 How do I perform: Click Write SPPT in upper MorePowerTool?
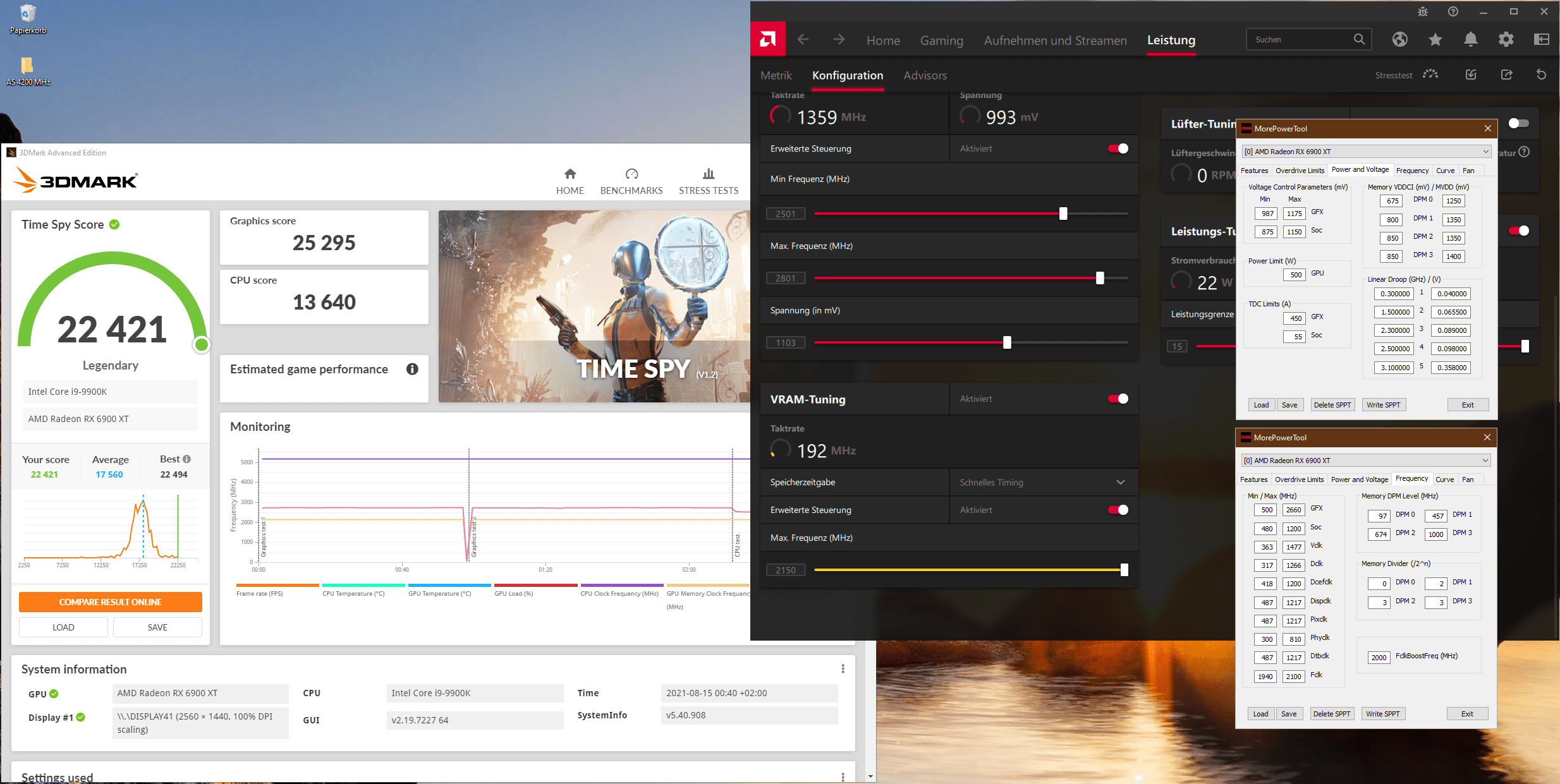pos(1383,405)
